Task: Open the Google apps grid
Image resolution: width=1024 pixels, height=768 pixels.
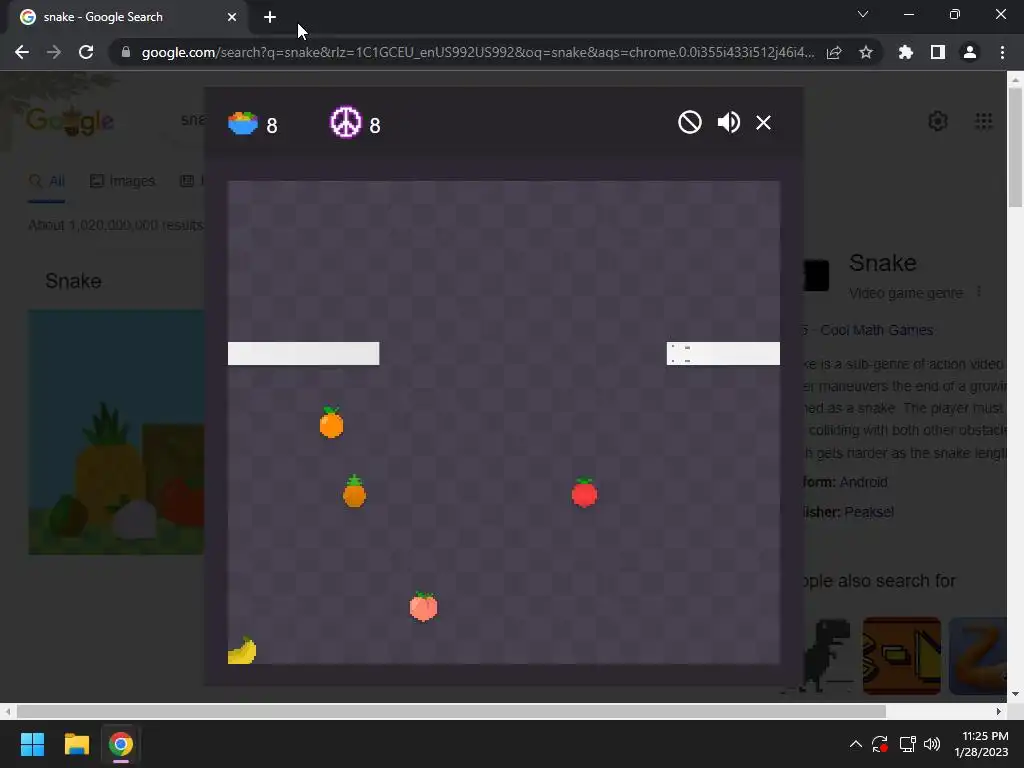Action: (984, 121)
